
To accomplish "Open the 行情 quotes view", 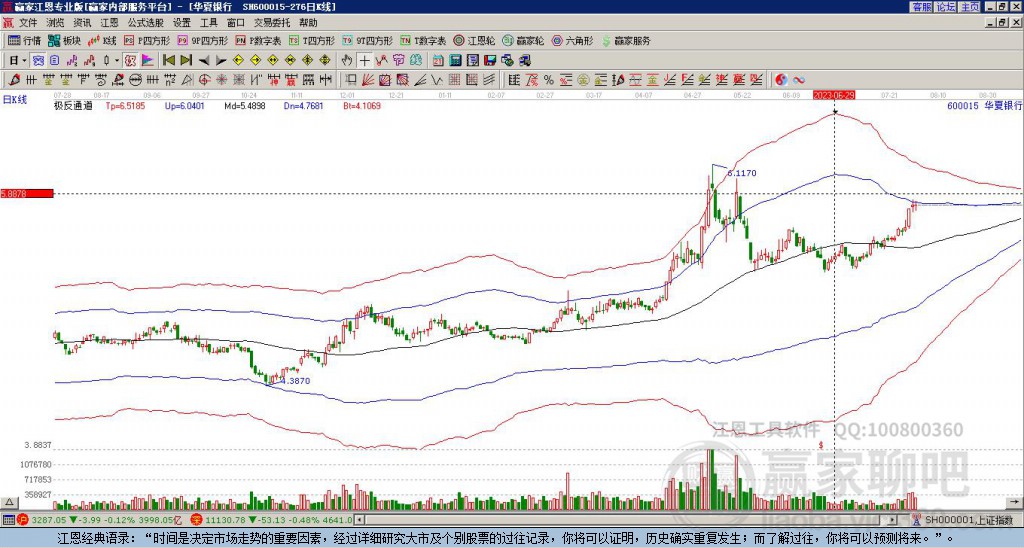I will tap(25, 40).
